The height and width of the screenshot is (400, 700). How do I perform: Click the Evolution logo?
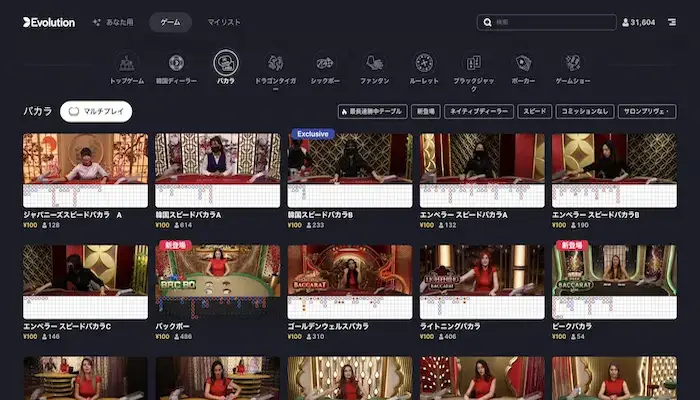coord(49,22)
